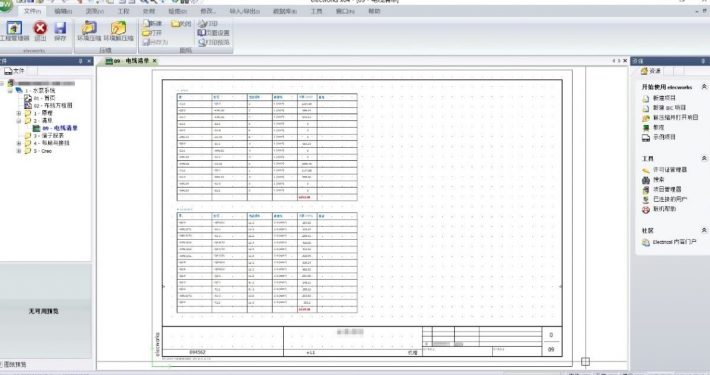The height and width of the screenshot is (375, 710).
Task: Collapse the 工具 (Tools) section chevron
Action: click(x=704, y=159)
